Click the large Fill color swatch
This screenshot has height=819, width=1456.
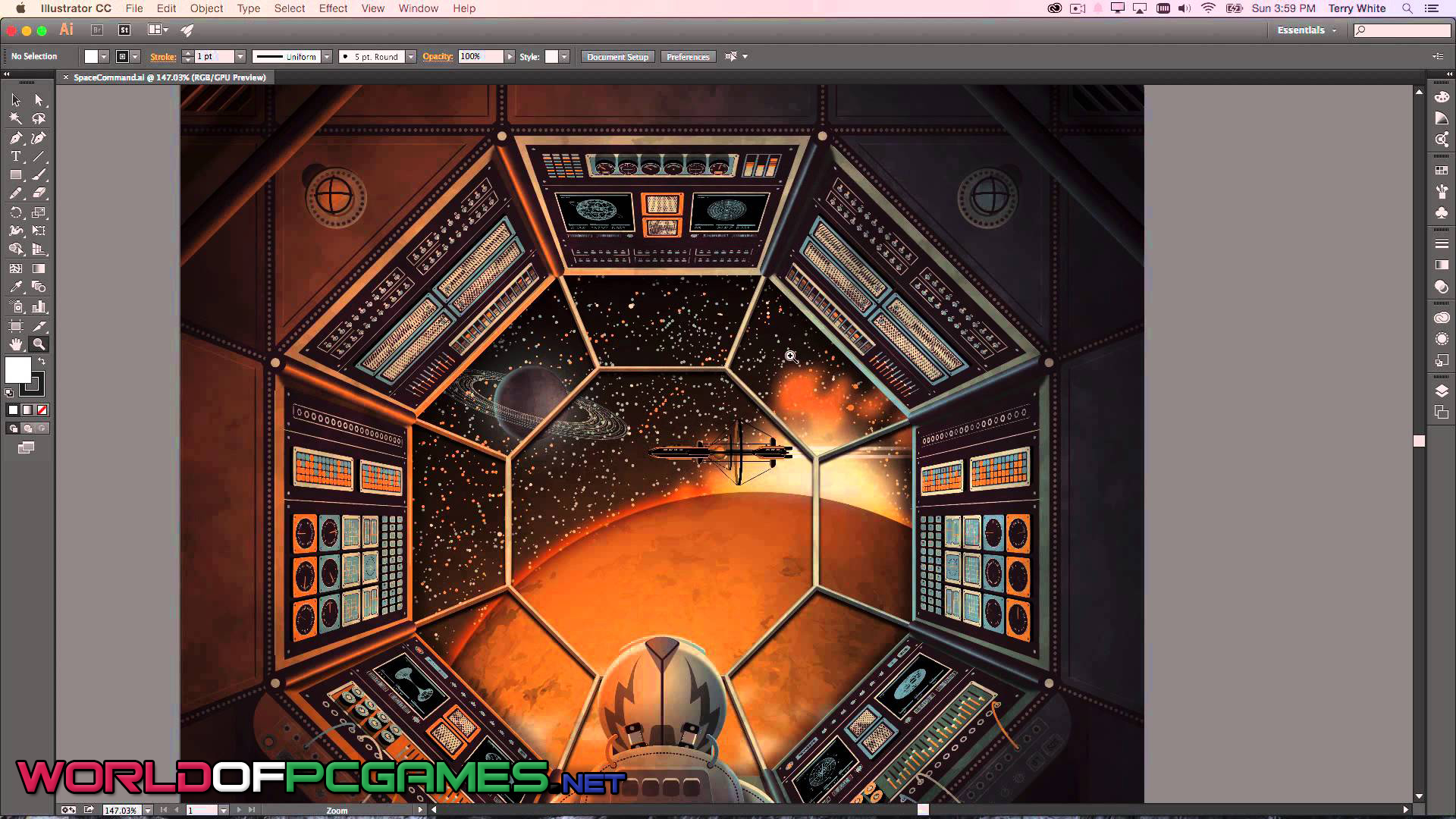[18, 371]
